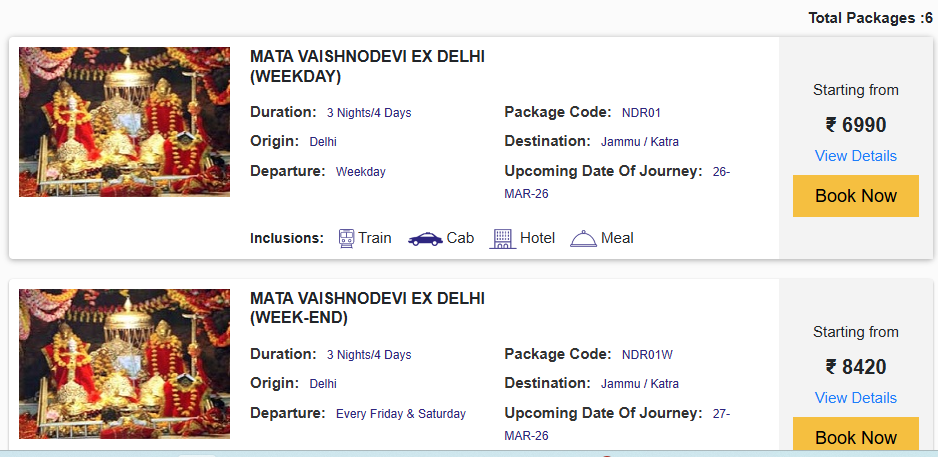938x457 pixels.
Task: Click the Train inclusion icon
Action: coord(347,238)
